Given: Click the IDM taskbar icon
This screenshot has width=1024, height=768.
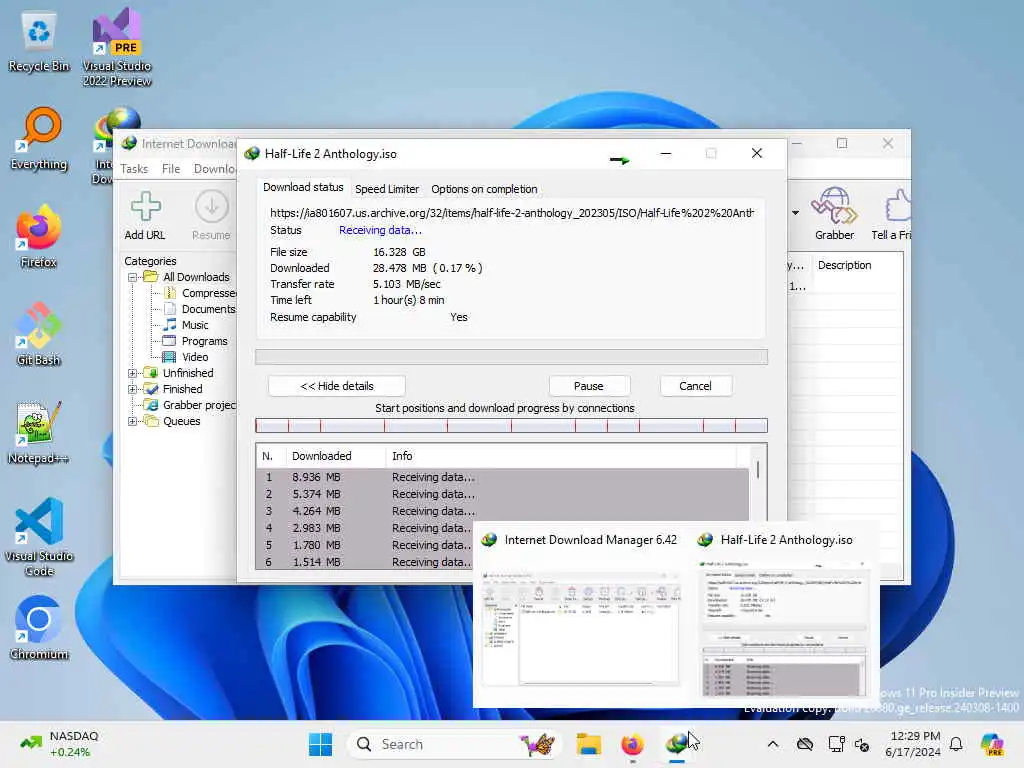Looking at the screenshot, I should pos(677,744).
